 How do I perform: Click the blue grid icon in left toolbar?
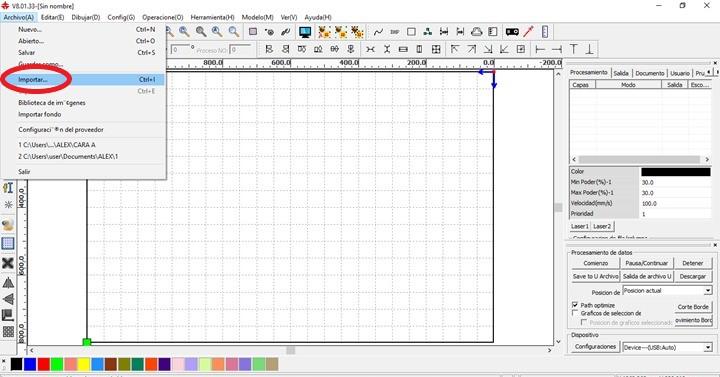coord(8,243)
